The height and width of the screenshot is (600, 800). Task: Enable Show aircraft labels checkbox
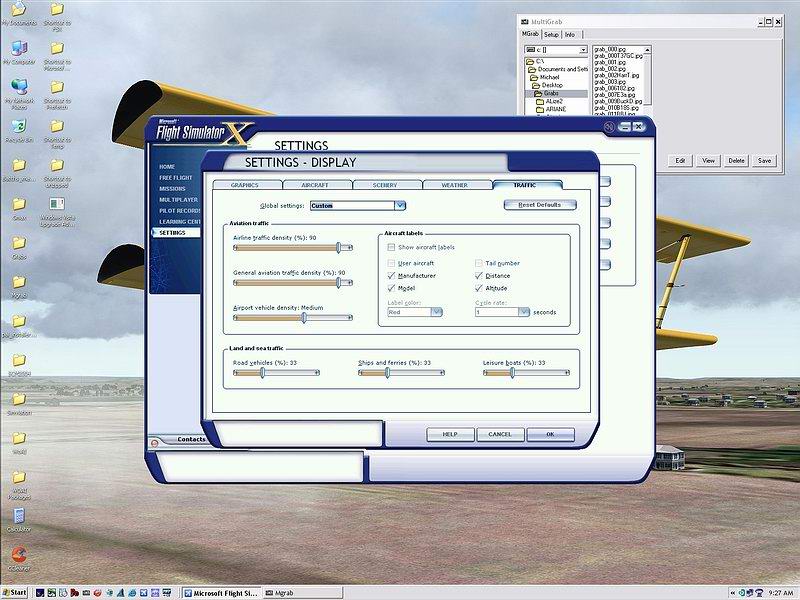click(391, 247)
